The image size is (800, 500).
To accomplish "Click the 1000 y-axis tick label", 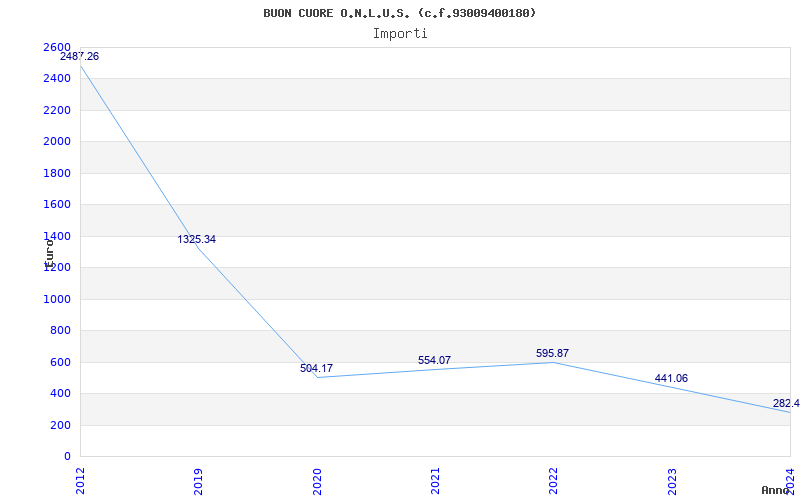I will pos(57,299).
